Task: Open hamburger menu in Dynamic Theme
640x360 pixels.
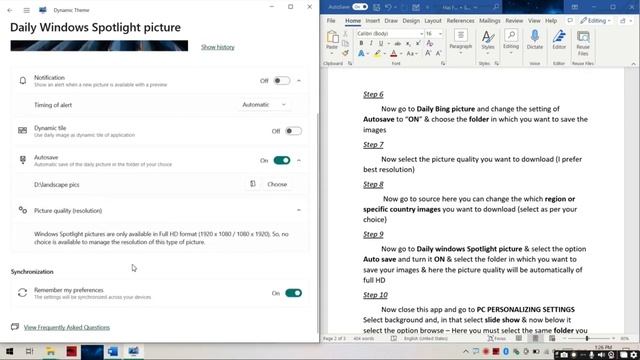Action: (27, 10)
